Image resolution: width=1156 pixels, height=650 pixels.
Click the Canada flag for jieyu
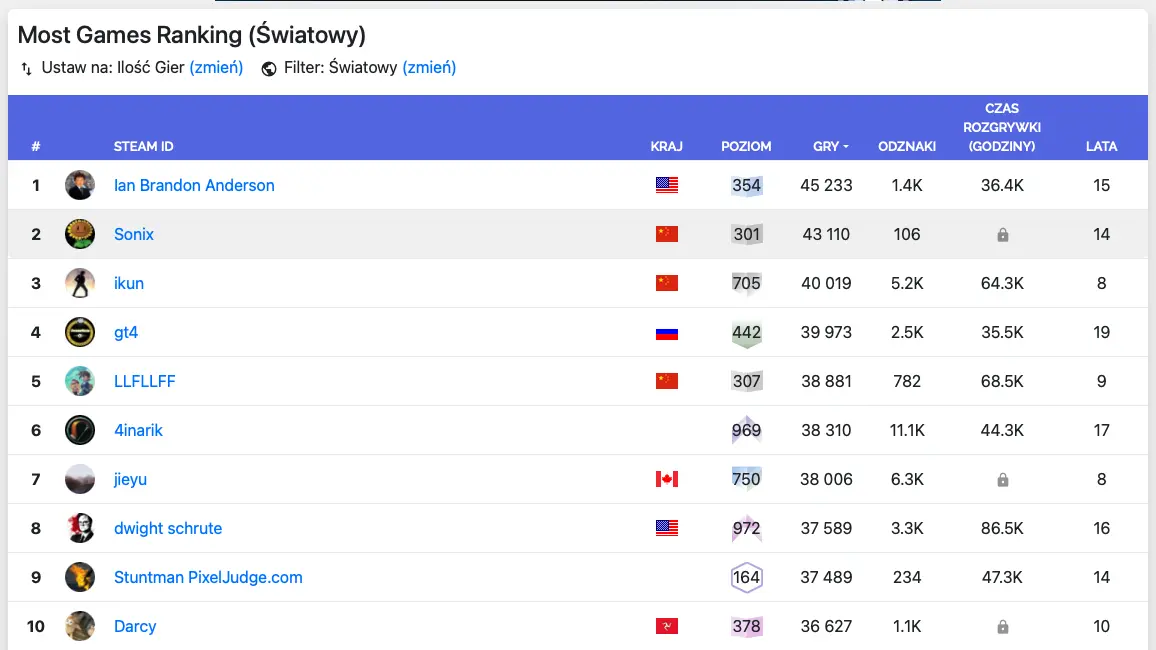[666, 479]
